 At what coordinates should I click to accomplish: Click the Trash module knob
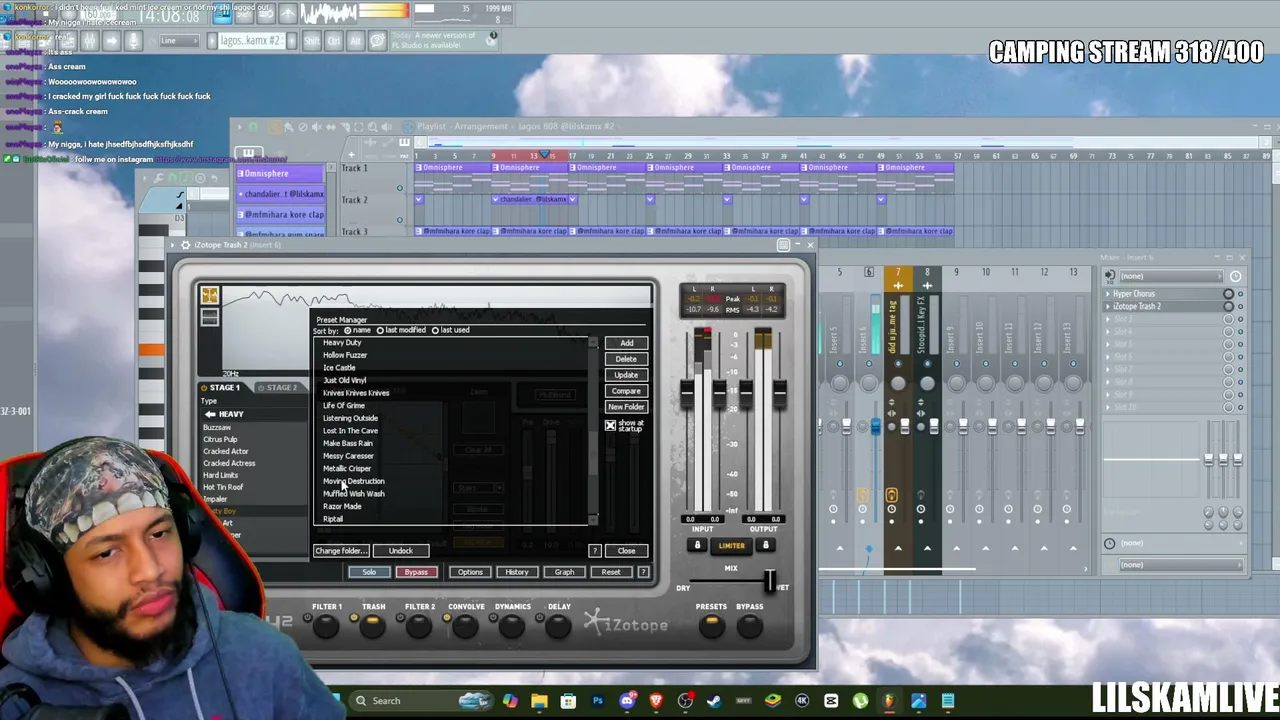[x=373, y=626]
